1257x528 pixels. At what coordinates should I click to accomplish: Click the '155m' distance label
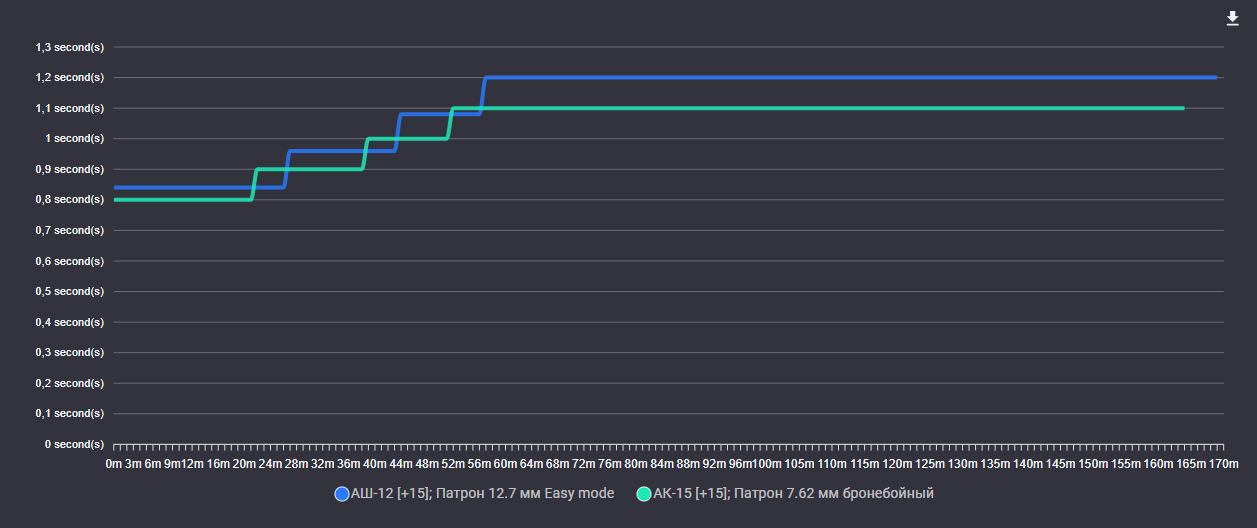[1126, 464]
